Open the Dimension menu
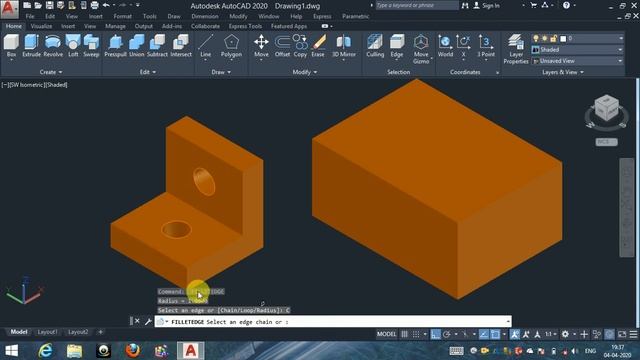This screenshot has height=360, width=640. [205, 16]
